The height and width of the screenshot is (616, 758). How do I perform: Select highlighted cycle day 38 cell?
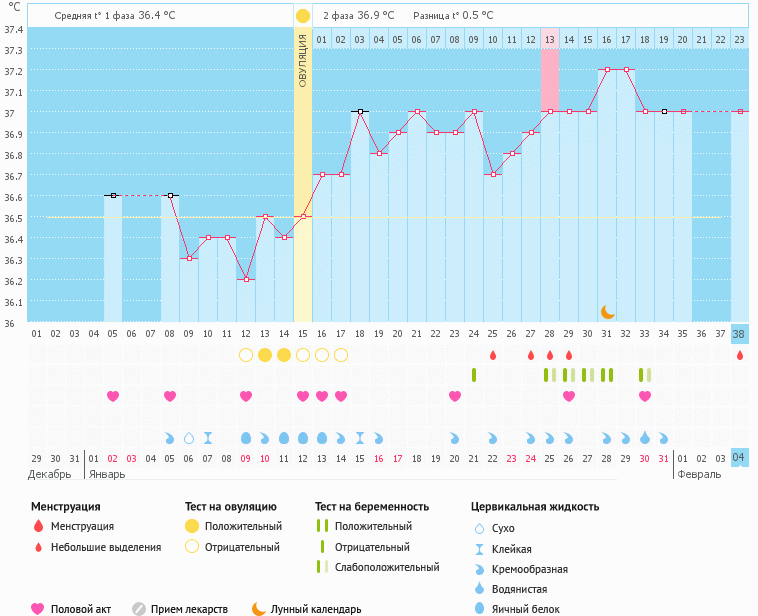point(739,334)
